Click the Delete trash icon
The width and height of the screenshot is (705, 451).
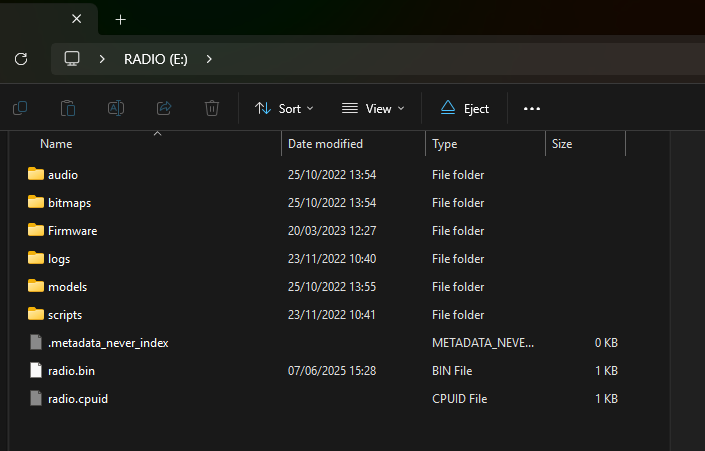click(212, 108)
